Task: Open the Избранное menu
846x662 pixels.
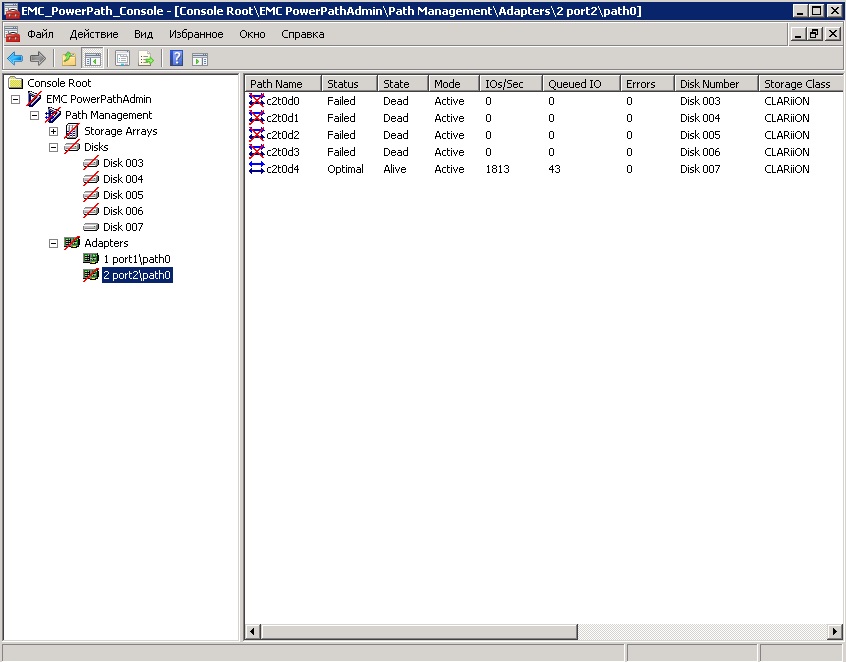Action: pos(196,34)
